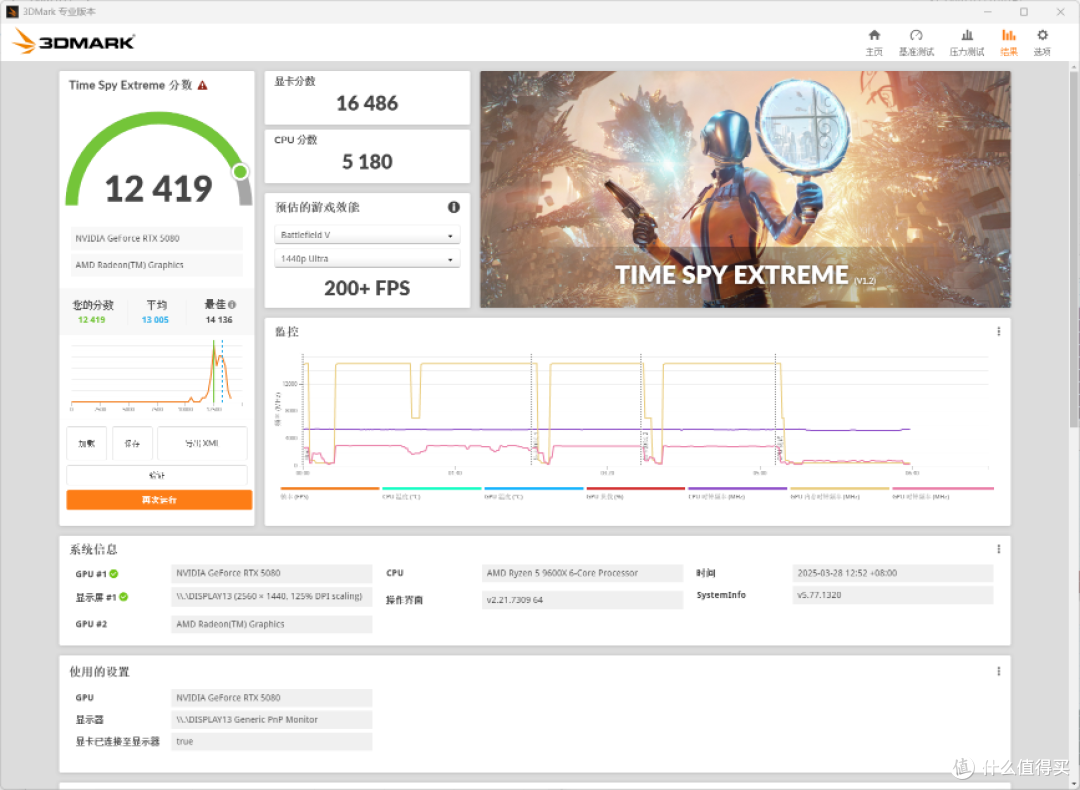
Task: Open the System Info panel three-dot menu
Action: [998, 549]
